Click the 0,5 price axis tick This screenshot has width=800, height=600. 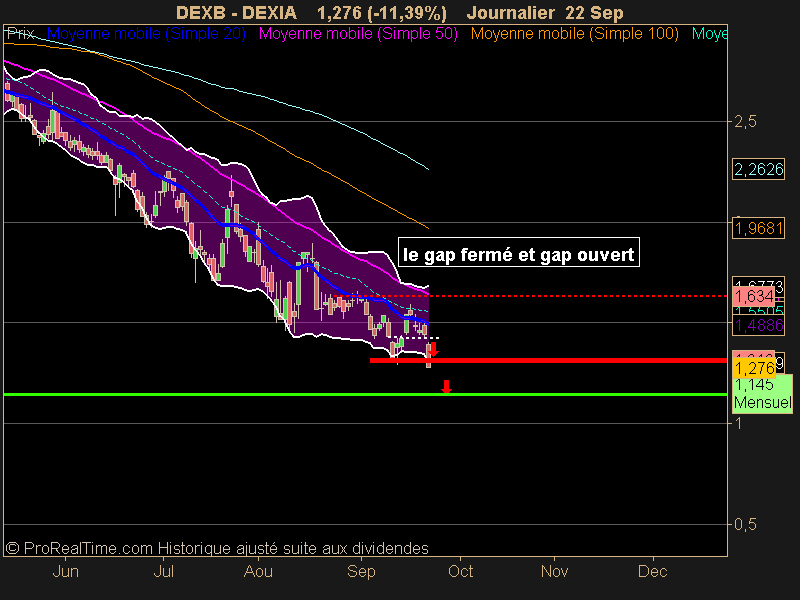coord(744,524)
